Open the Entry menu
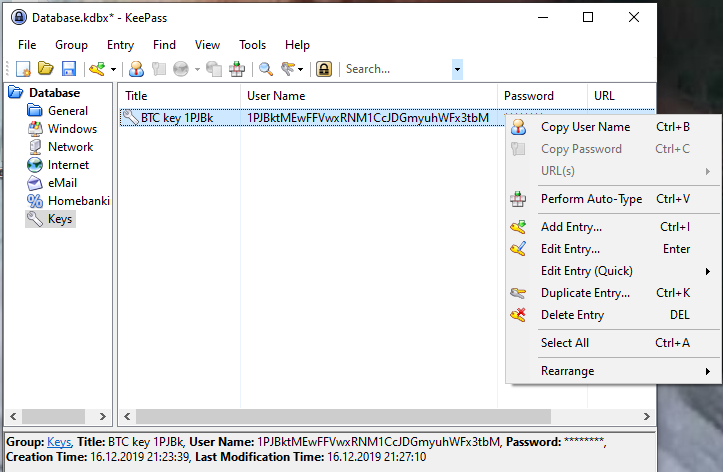This screenshot has width=723, height=472. (120, 45)
